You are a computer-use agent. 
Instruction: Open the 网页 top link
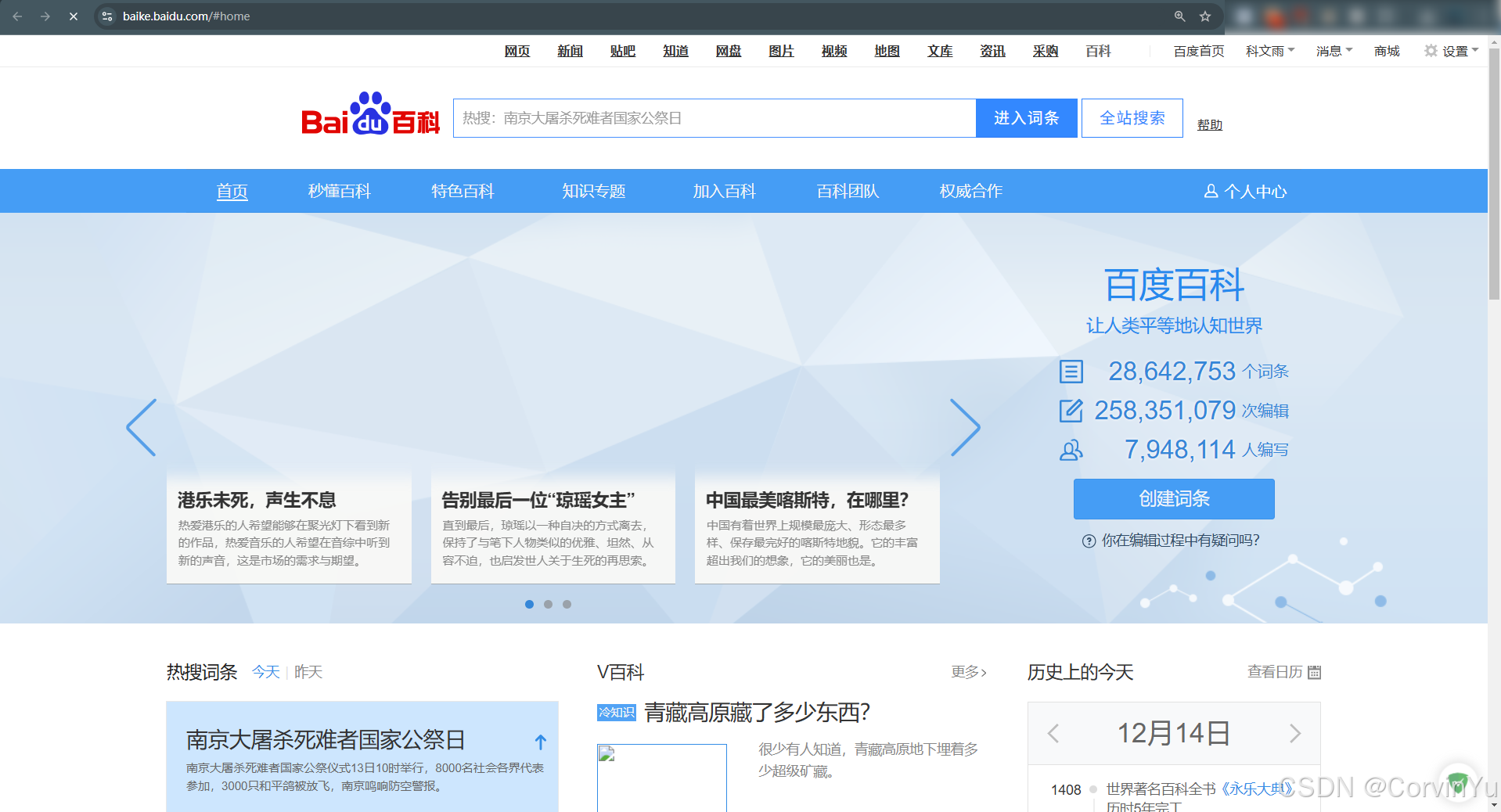pos(517,51)
